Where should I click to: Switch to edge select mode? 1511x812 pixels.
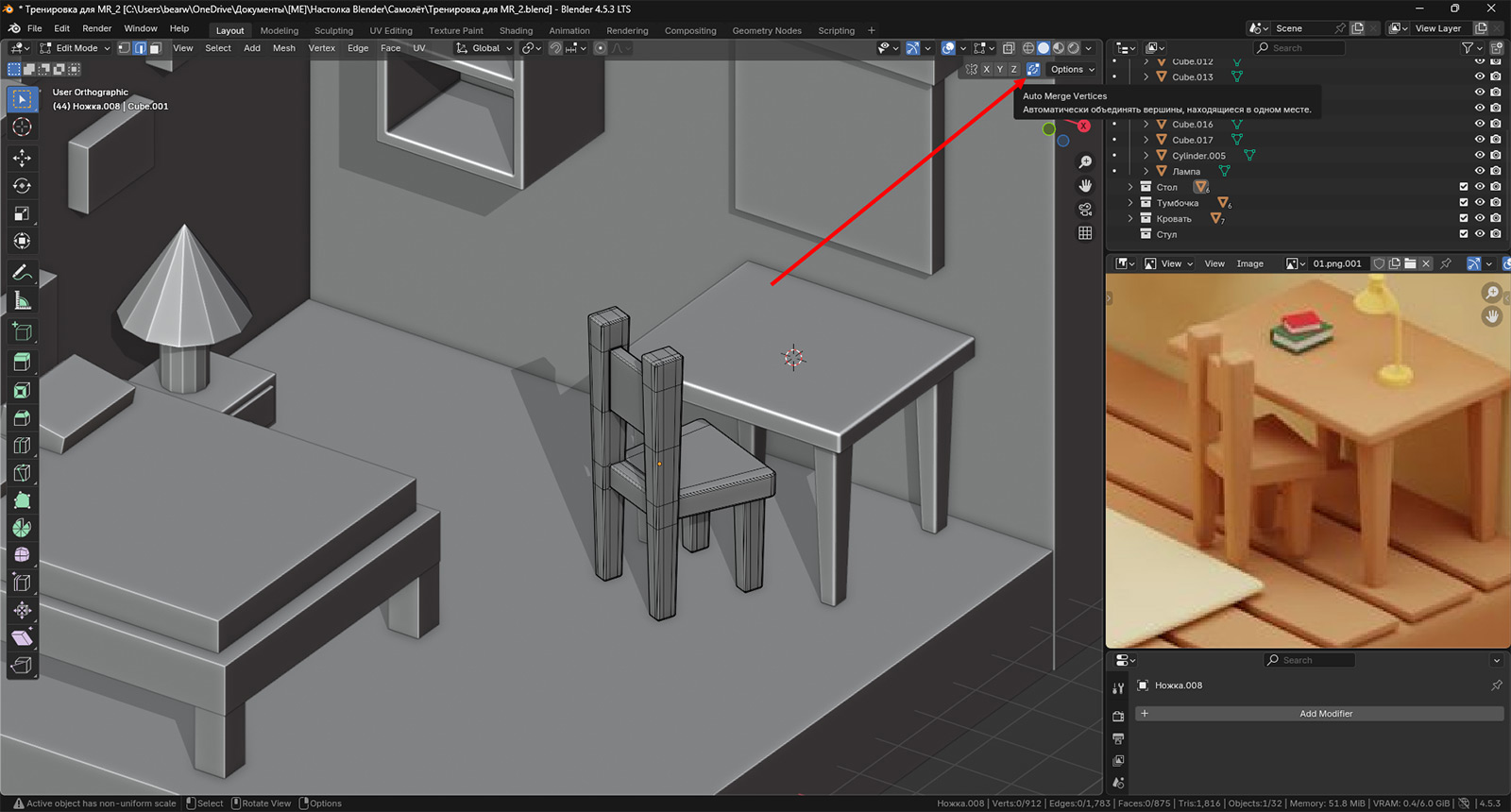click(140, 48)
